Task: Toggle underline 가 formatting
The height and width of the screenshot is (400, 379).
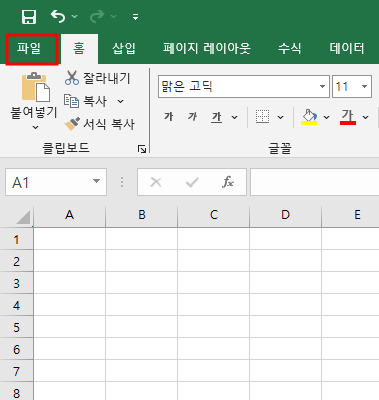Action: [217, 117]
